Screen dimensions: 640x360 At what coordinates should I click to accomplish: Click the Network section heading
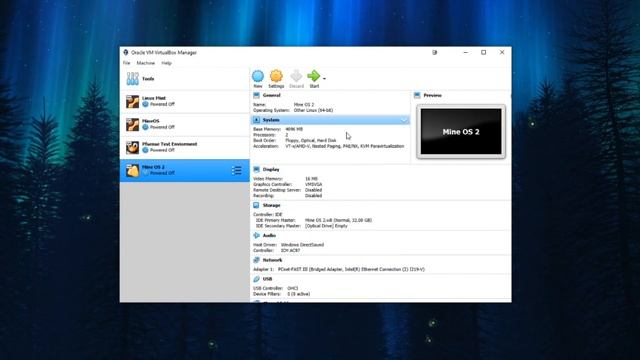(272, 260)
